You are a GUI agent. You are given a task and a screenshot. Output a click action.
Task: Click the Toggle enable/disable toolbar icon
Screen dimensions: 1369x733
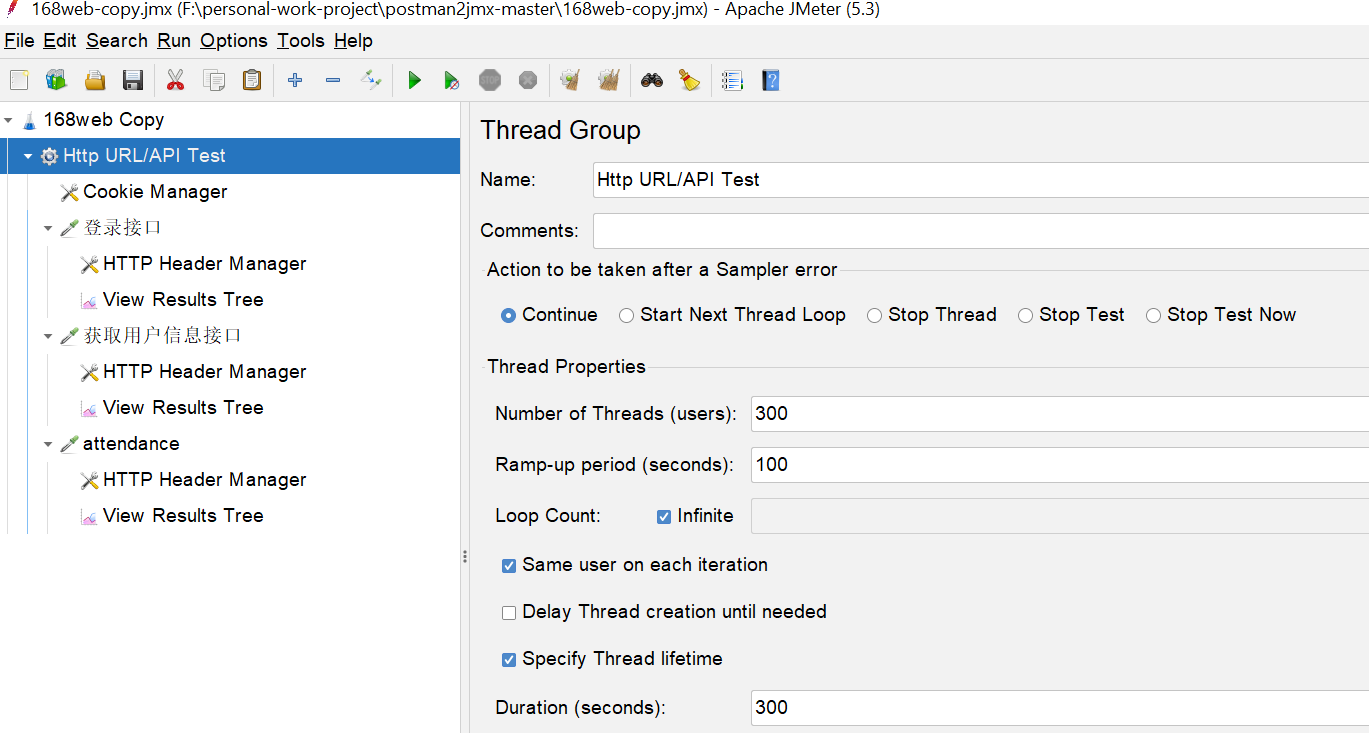pos(371,80)
